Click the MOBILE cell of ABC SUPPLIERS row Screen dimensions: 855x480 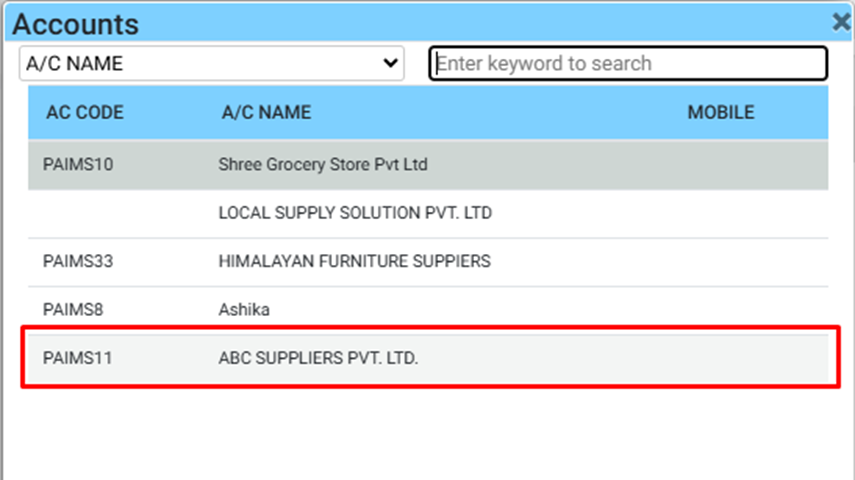click(720, 357)
